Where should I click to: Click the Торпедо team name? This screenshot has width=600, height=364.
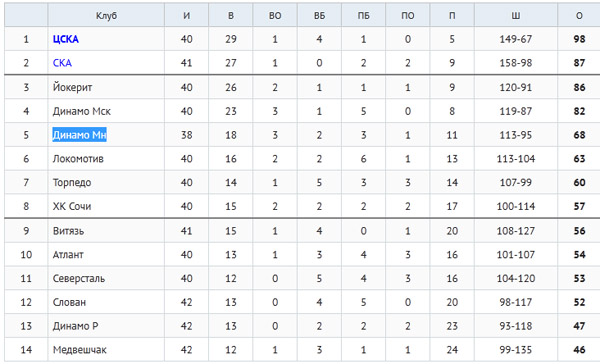tap(72, 183)
